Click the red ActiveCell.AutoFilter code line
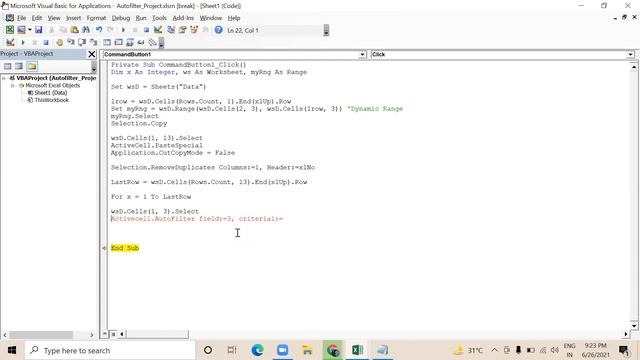This screenshot has height=360, width=640. click(197, 219)
